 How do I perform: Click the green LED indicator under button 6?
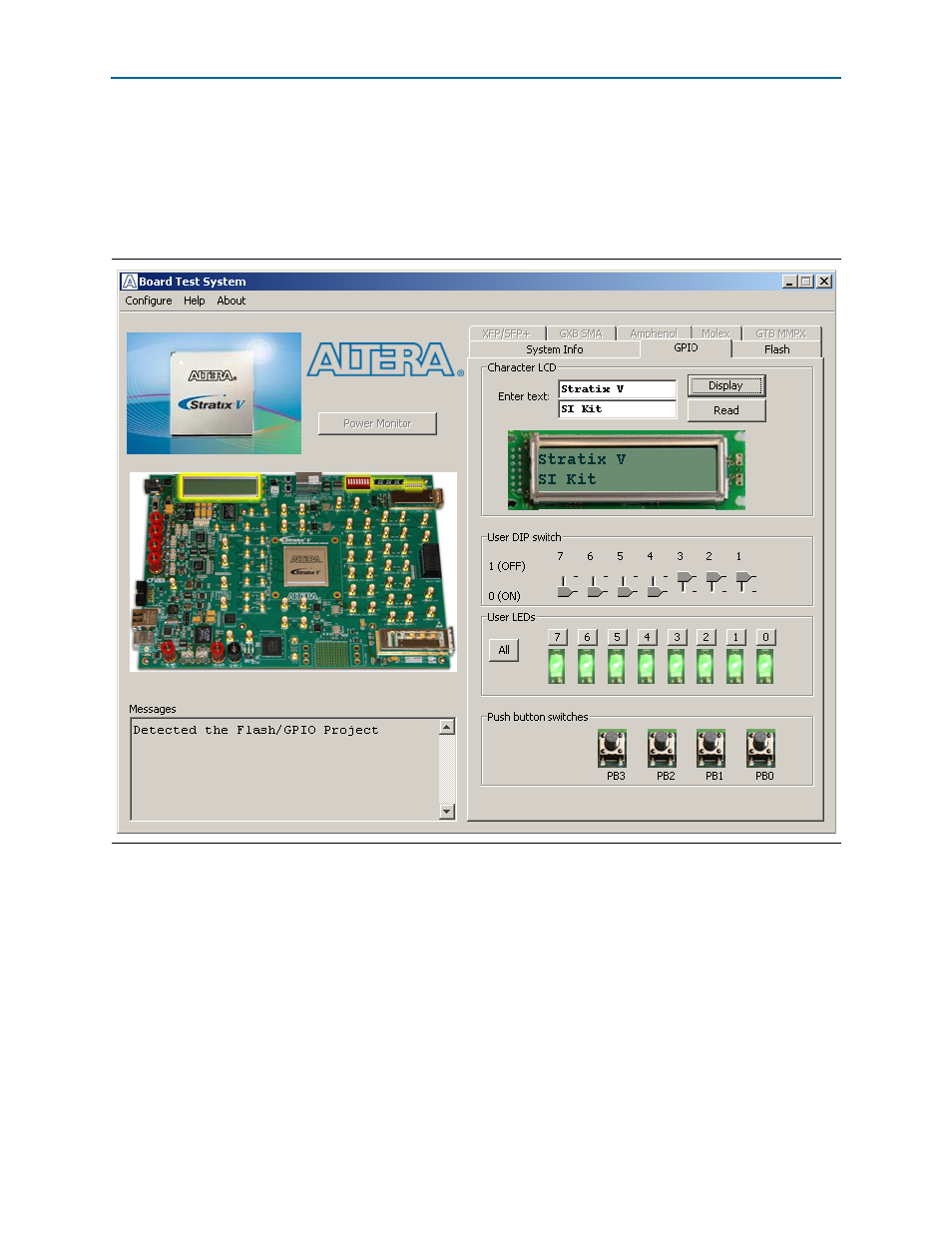coord(587,667)
